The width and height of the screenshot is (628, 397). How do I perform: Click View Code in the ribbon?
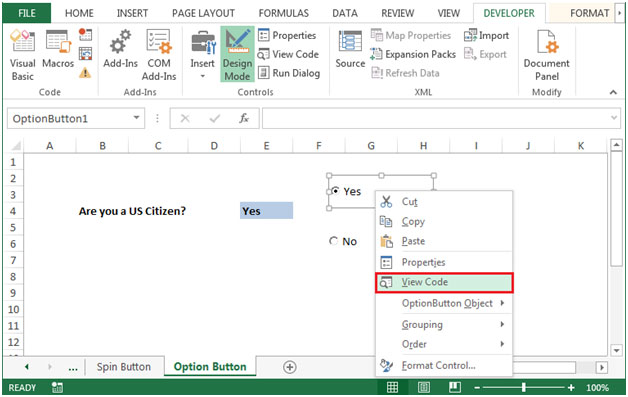[288, 54]
